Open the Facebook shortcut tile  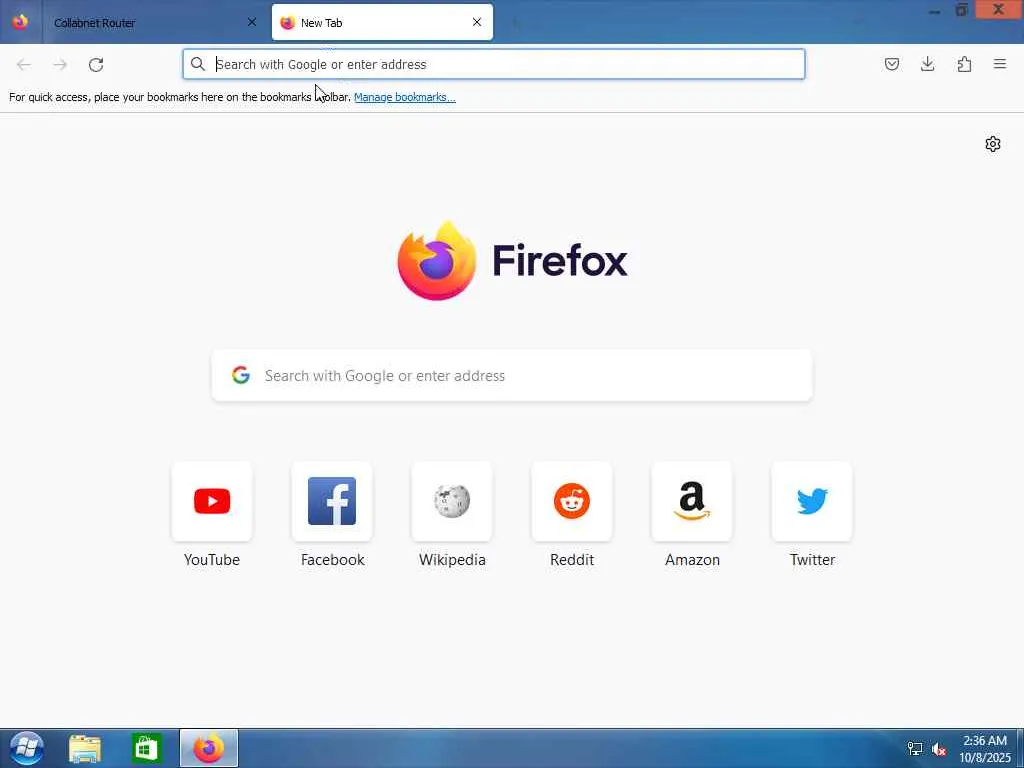pos(332,501)
